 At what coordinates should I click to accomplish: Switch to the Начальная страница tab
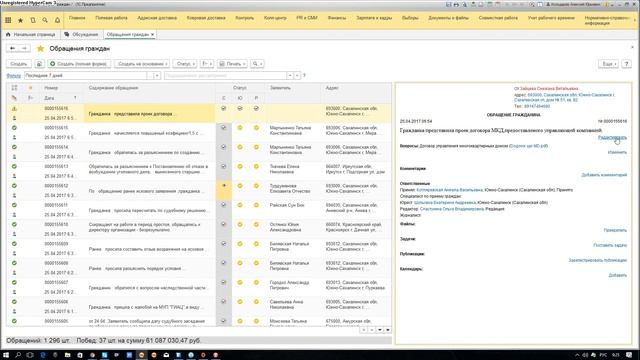pos(31,35)
